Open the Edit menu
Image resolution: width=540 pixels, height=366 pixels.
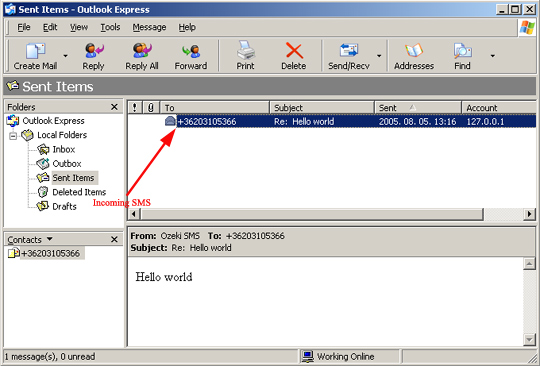(50, 27)
